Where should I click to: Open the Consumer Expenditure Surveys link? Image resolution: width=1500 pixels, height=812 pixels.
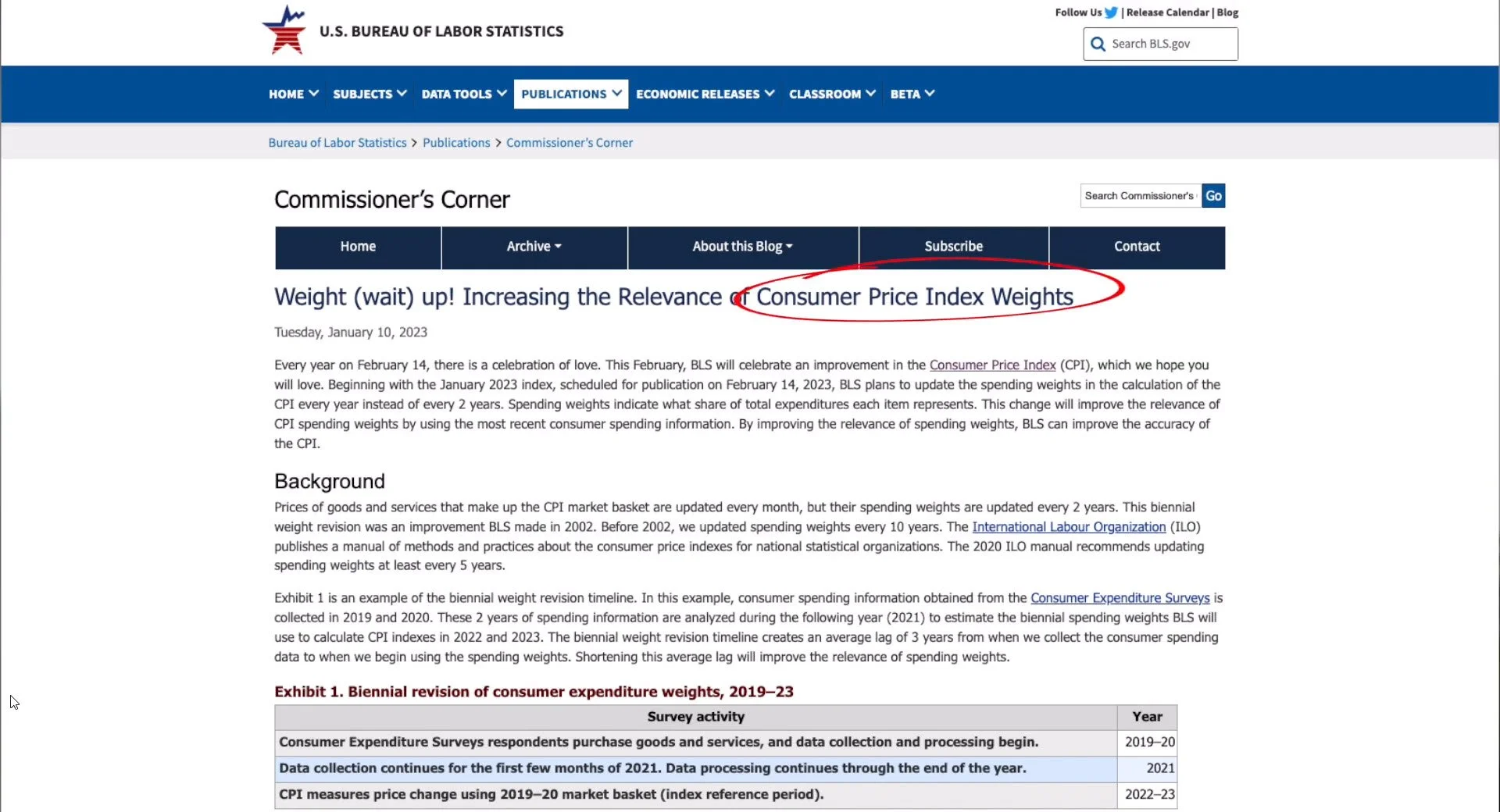[1120, 598]
